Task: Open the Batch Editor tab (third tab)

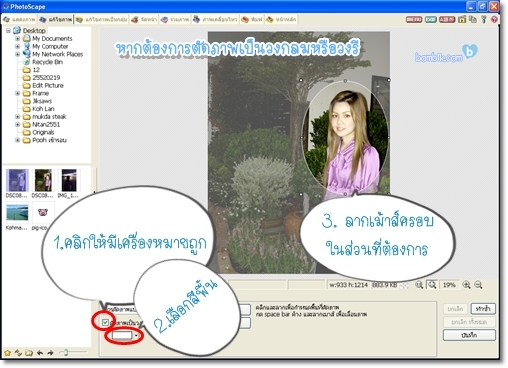Action: click(x=101, y=20)
